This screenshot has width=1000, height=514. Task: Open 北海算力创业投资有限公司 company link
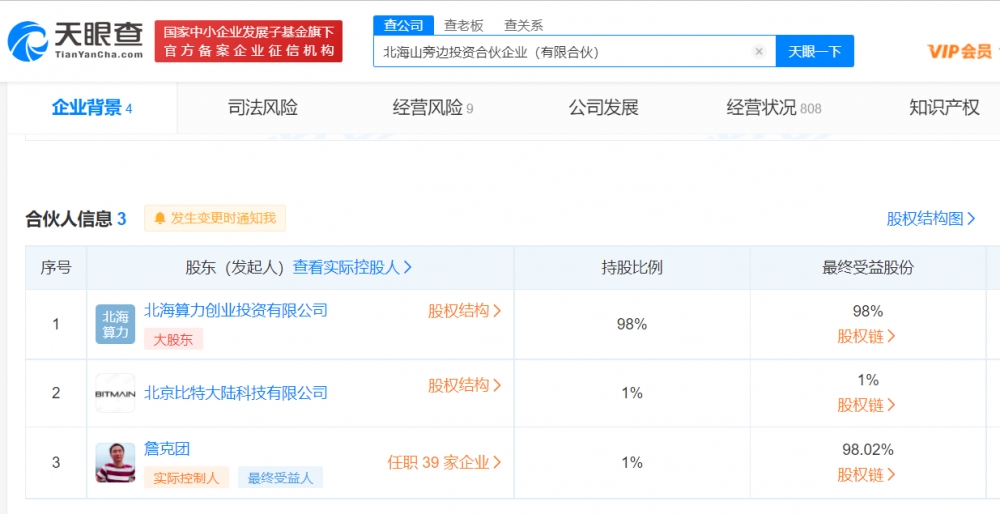[x=236, y=311]
